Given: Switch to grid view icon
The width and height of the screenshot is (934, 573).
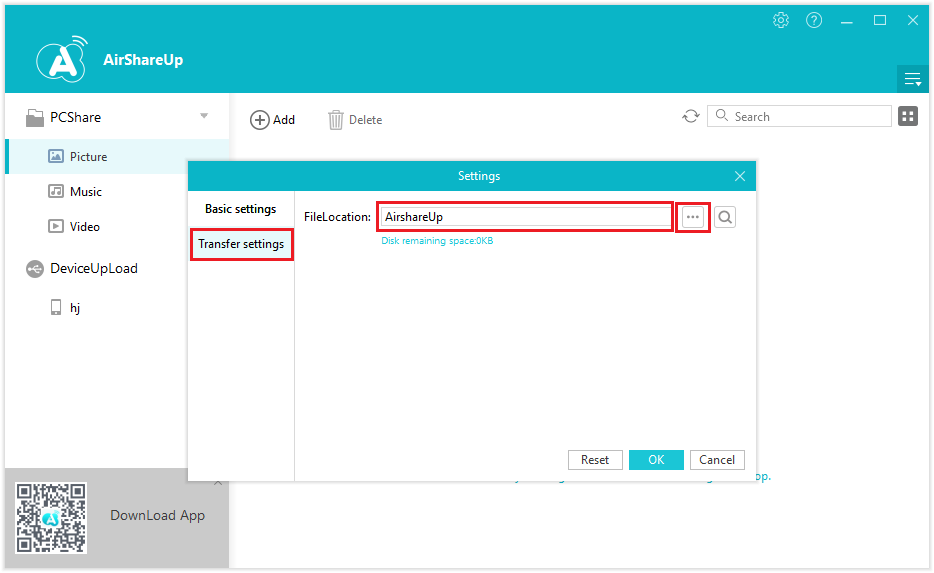Looking at the screenshot, I should click(908, 116).
